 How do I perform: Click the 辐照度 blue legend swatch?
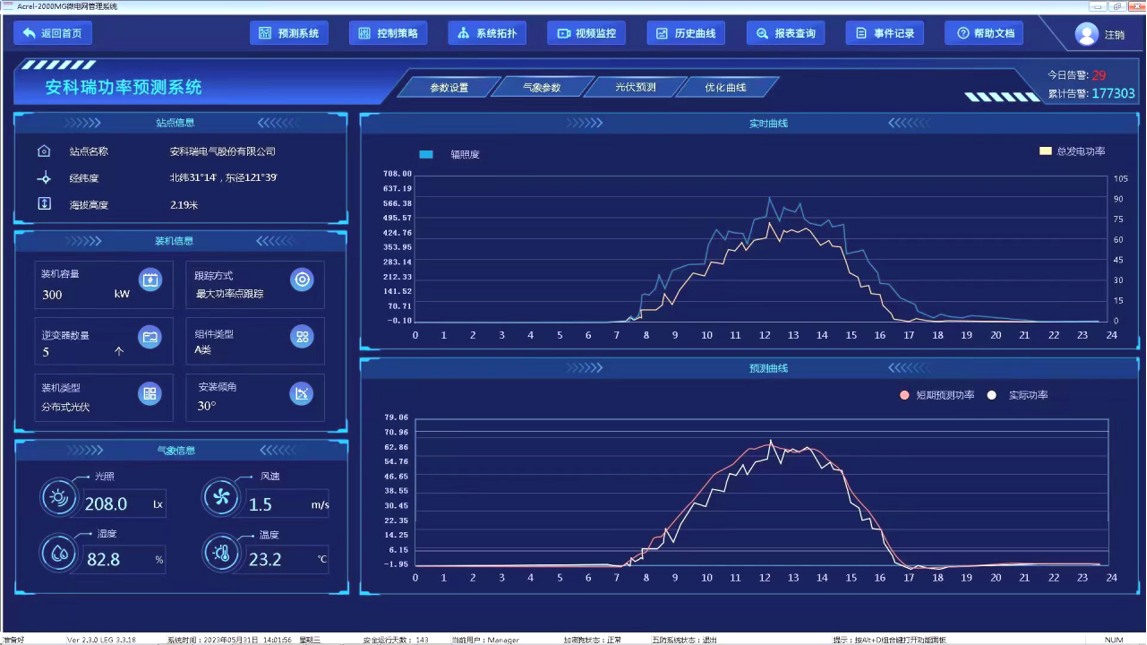pyautogui.click(x=426, y=154)
